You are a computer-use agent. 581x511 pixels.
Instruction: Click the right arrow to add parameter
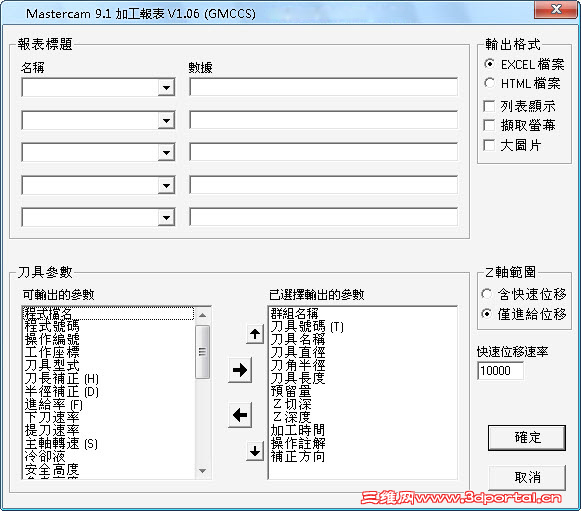(x=240, y=369)
